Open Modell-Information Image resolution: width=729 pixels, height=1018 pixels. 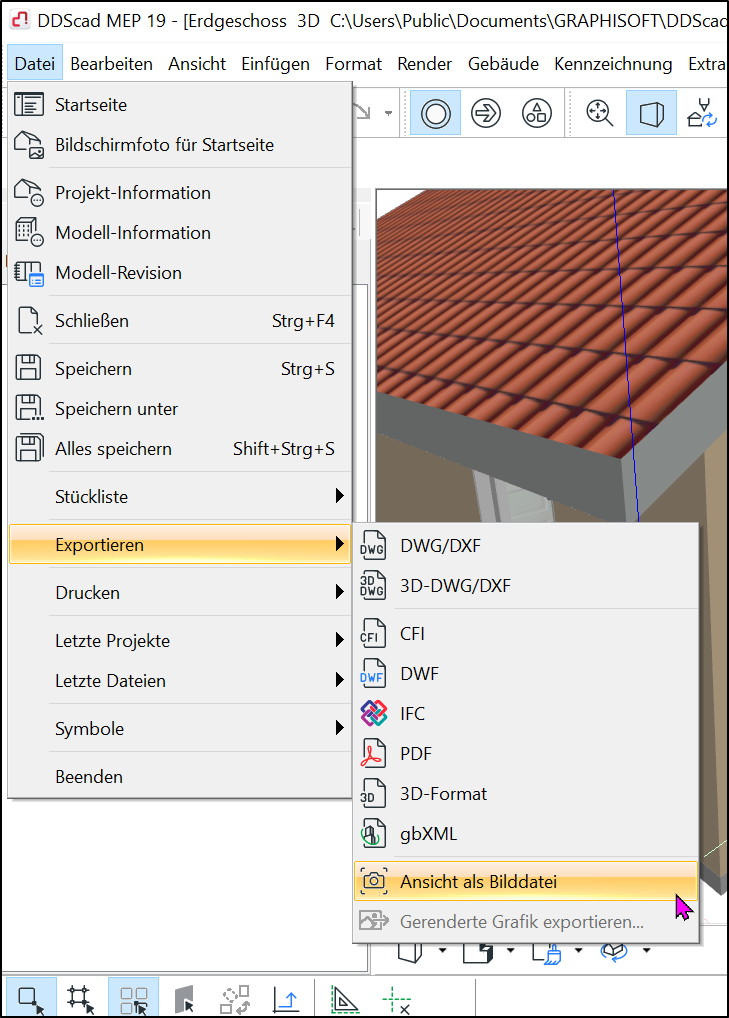(x=180, y=232)
